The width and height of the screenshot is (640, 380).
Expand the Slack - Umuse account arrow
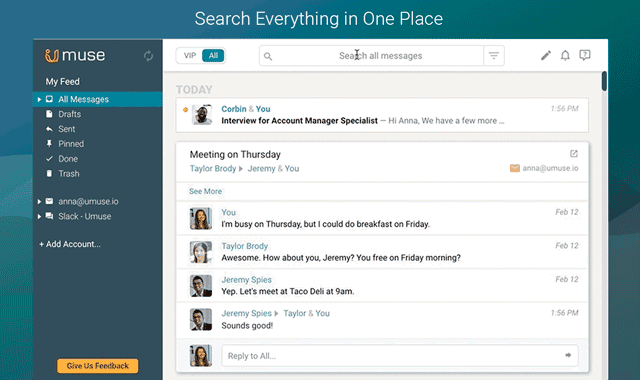coord(39,216)
